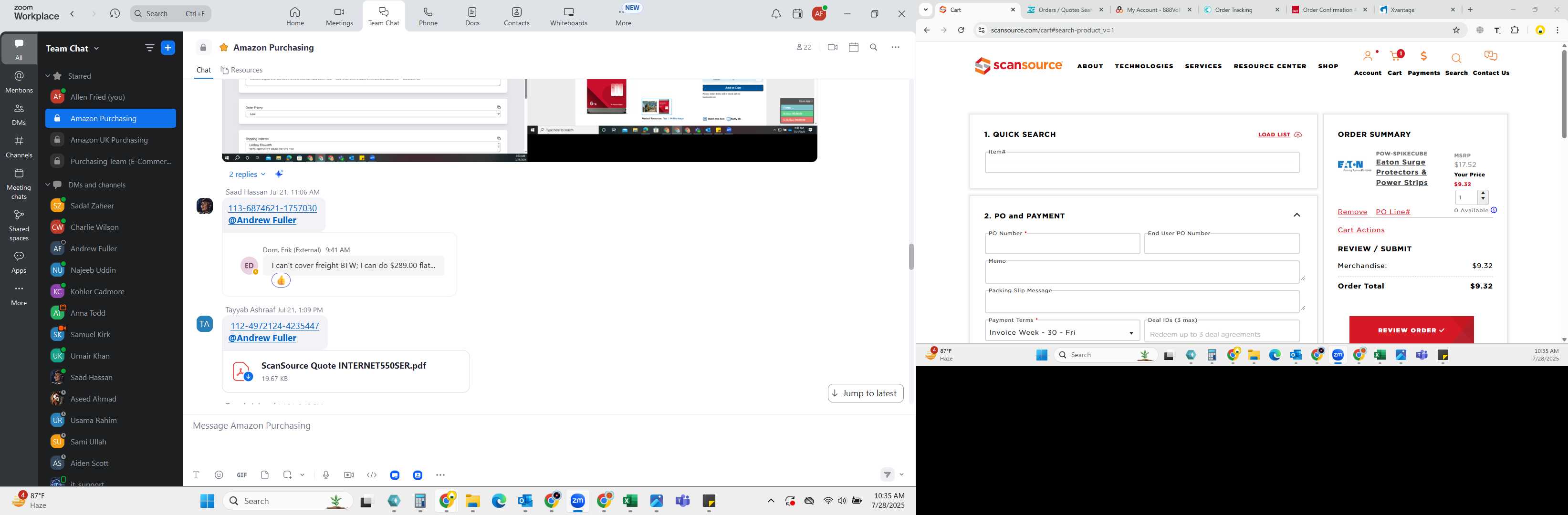The image size is (1568, 515).
Task: Start a video meeting in Amazon Purchasing
Action: pyautogui.click(x=833, y=47)
